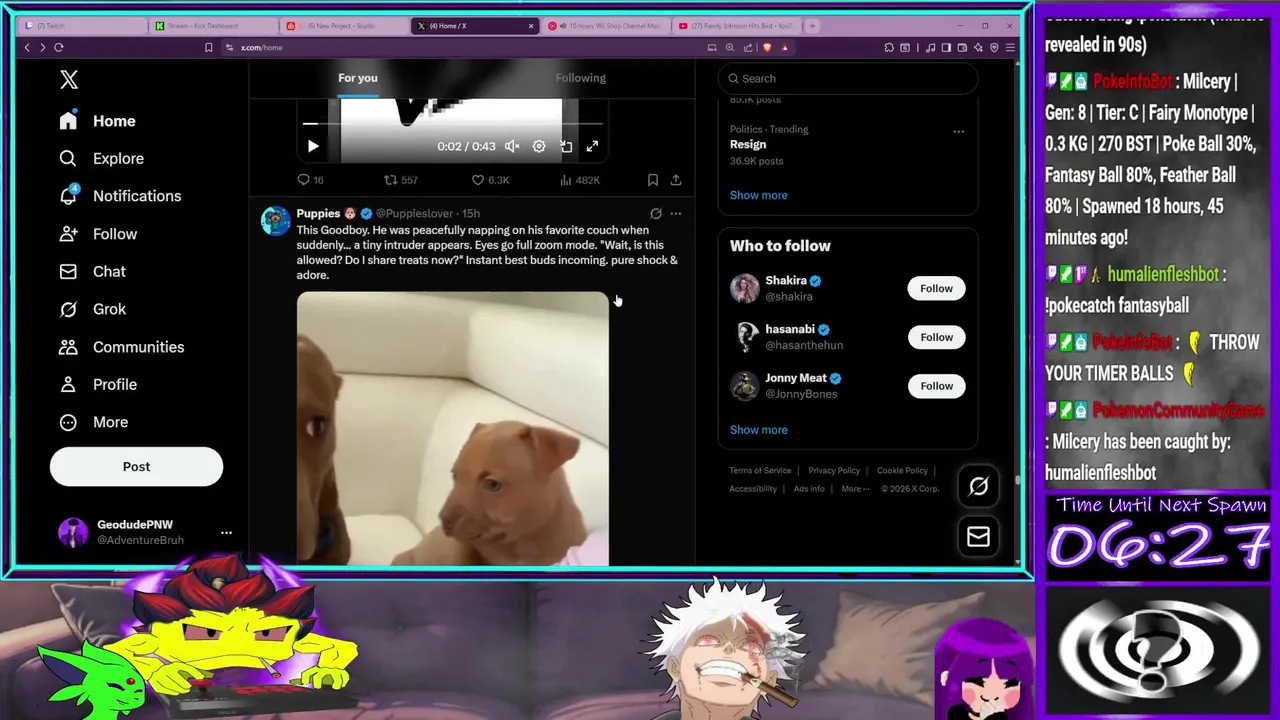Click the X Search field
Image resolution: width=1280 pixels, height=720 pixels.
pos(847,78)
